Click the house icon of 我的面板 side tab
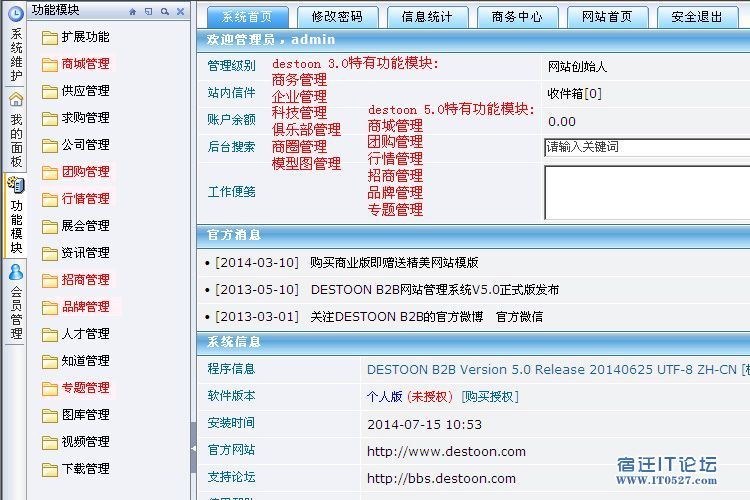The width and height of the screenshot is (750, 500). coord(16,99)
